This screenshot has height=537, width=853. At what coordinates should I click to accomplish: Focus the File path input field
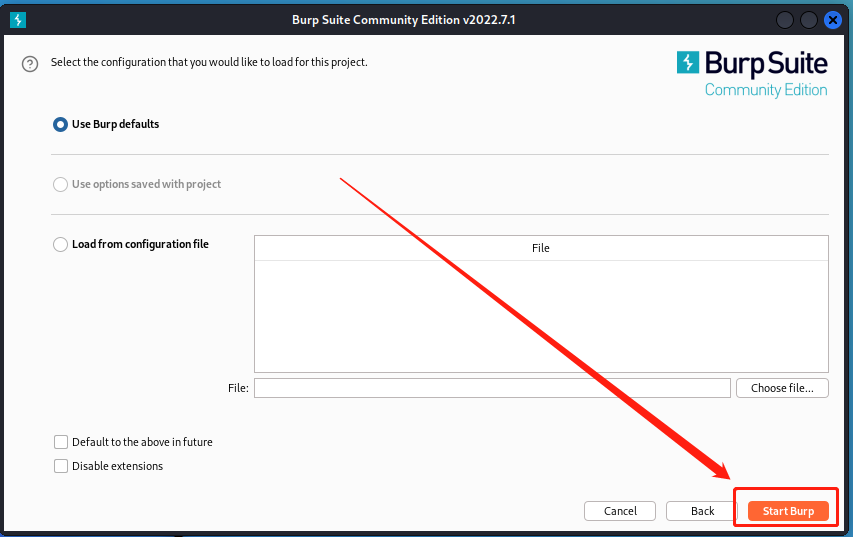click(x=492, y=388)
